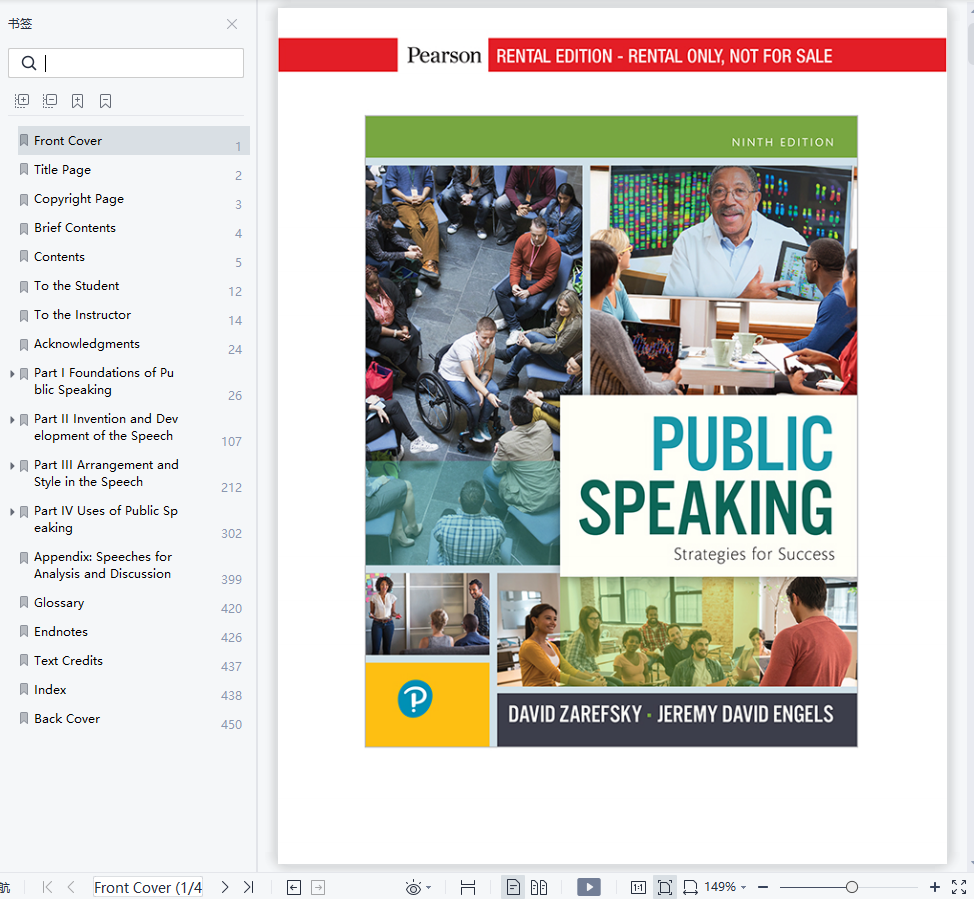Viewport: 974px width, 899px height.
Task: Click the zoom slider handle
Action: 852,887
